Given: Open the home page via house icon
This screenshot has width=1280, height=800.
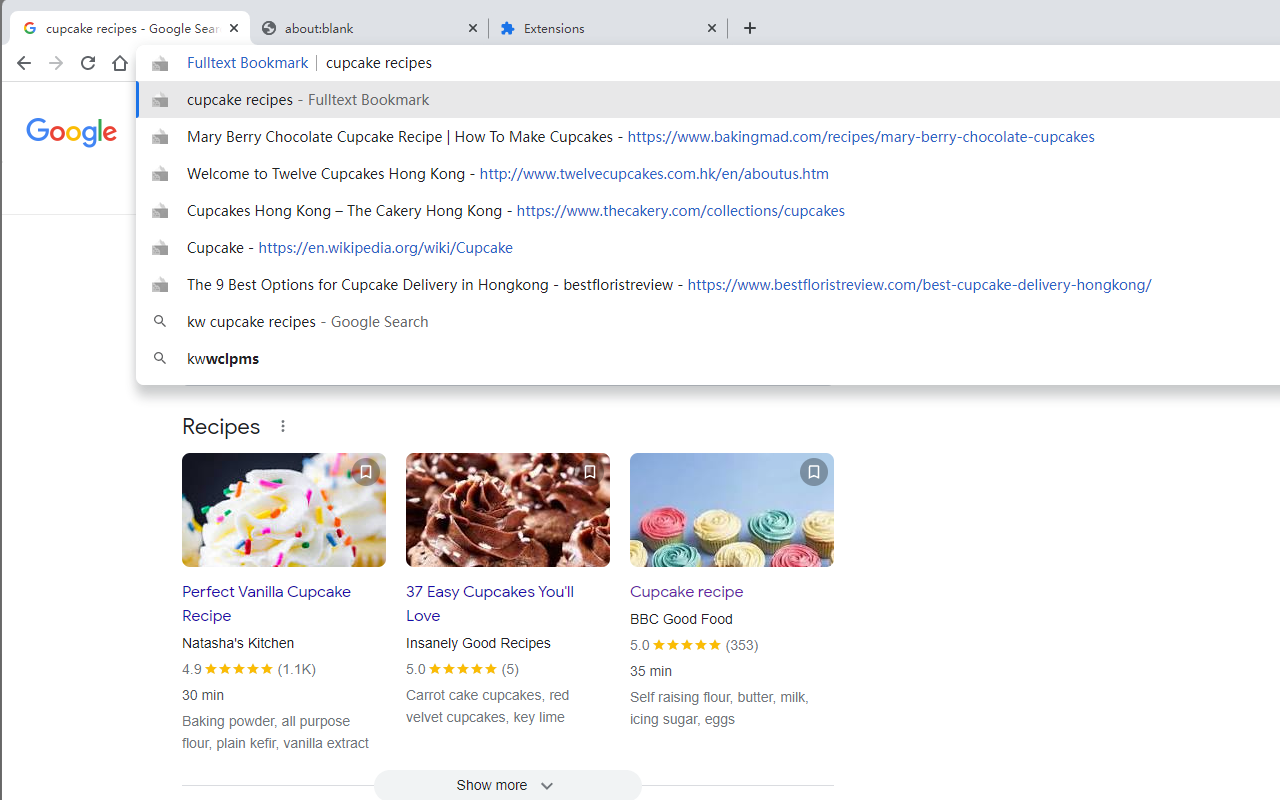Looking at the screenshot, I should point(120,63).
